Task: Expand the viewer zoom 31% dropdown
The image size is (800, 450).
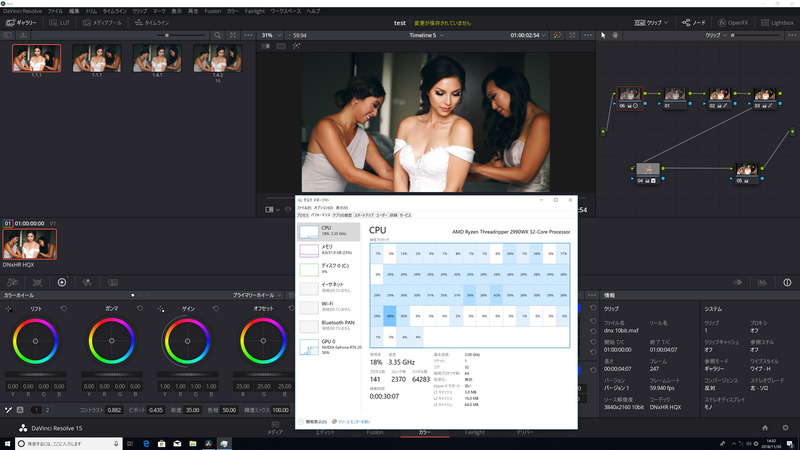Action: [271, 35]
